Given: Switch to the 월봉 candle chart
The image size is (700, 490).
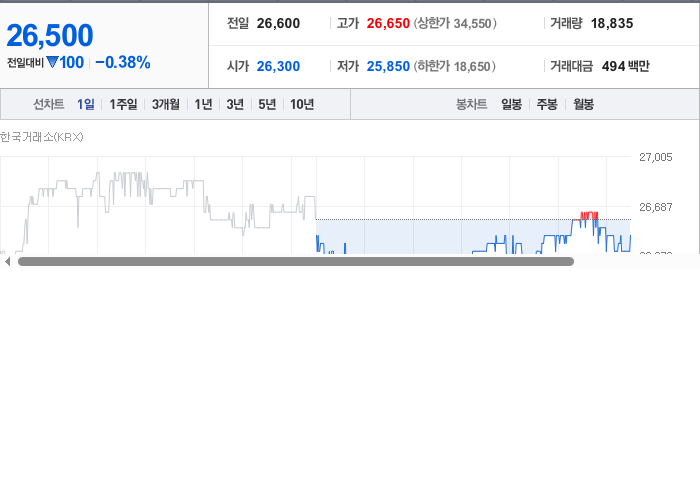Looking at the screenshot, I should tap(583, 104).
